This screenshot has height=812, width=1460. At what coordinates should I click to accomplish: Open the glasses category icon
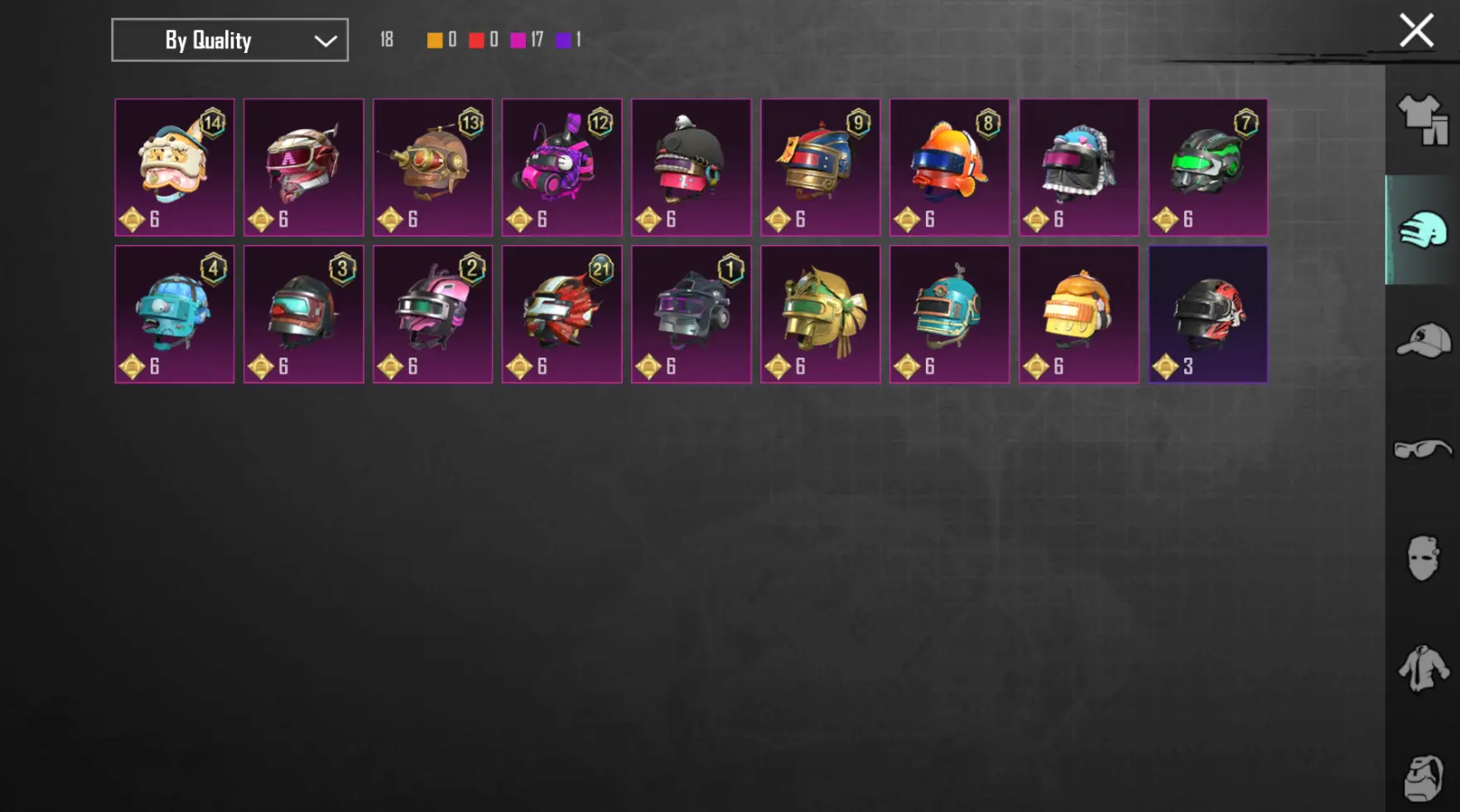pyautogui.click(x=1423, y=449)
